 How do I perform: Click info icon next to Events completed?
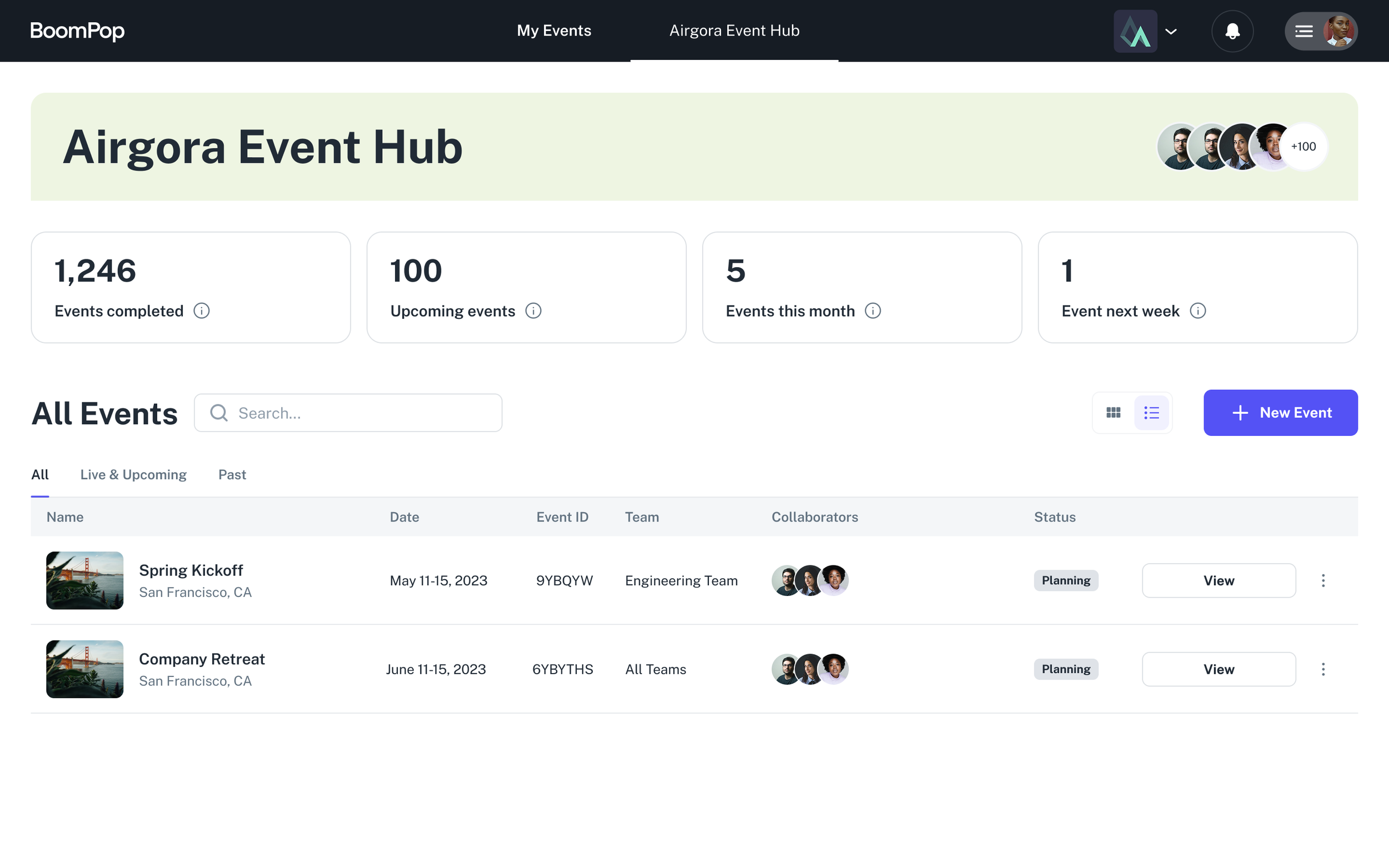202,310
